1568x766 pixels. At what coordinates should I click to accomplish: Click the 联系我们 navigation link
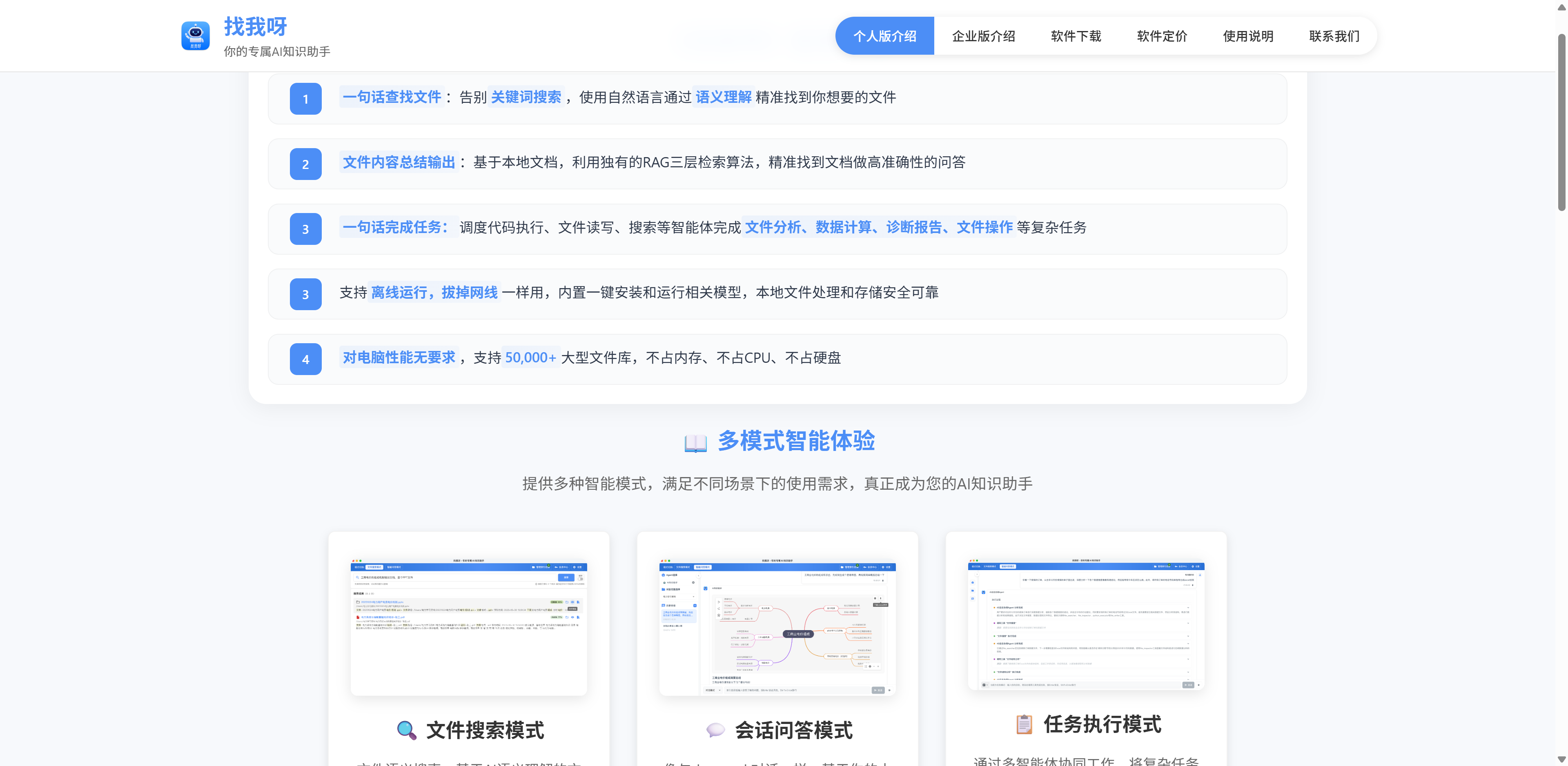coord(1334,36)
